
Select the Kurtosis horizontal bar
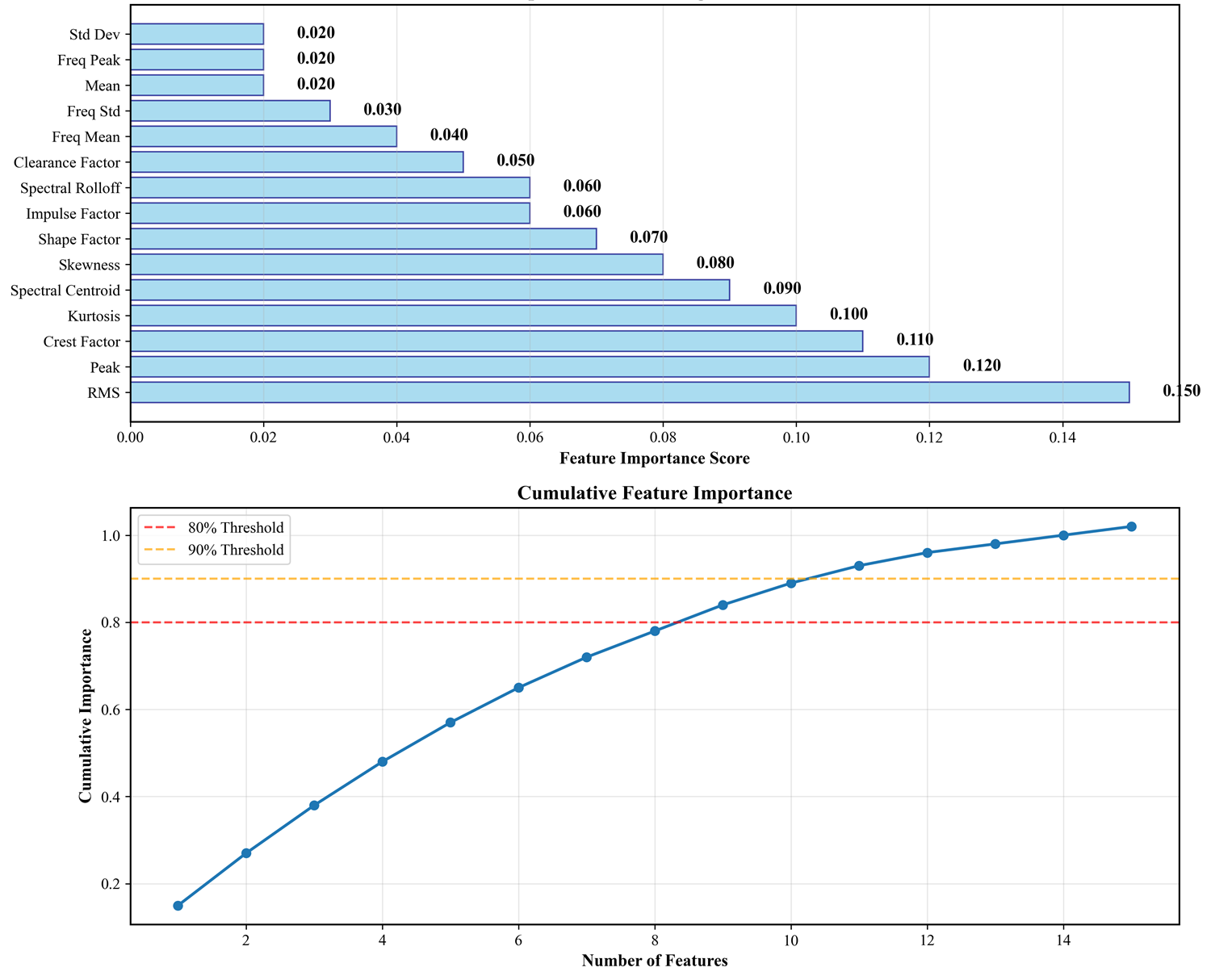(463, 316)
